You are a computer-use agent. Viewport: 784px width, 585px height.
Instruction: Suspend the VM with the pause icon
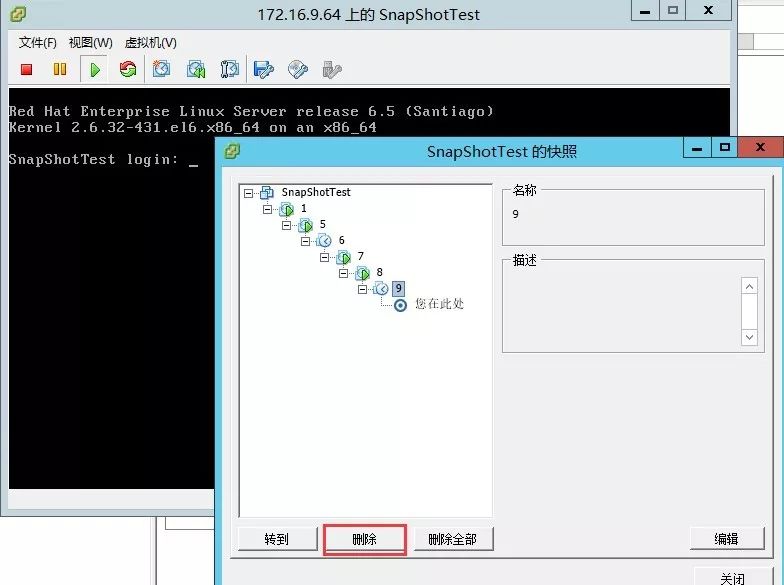coord(60,69)
